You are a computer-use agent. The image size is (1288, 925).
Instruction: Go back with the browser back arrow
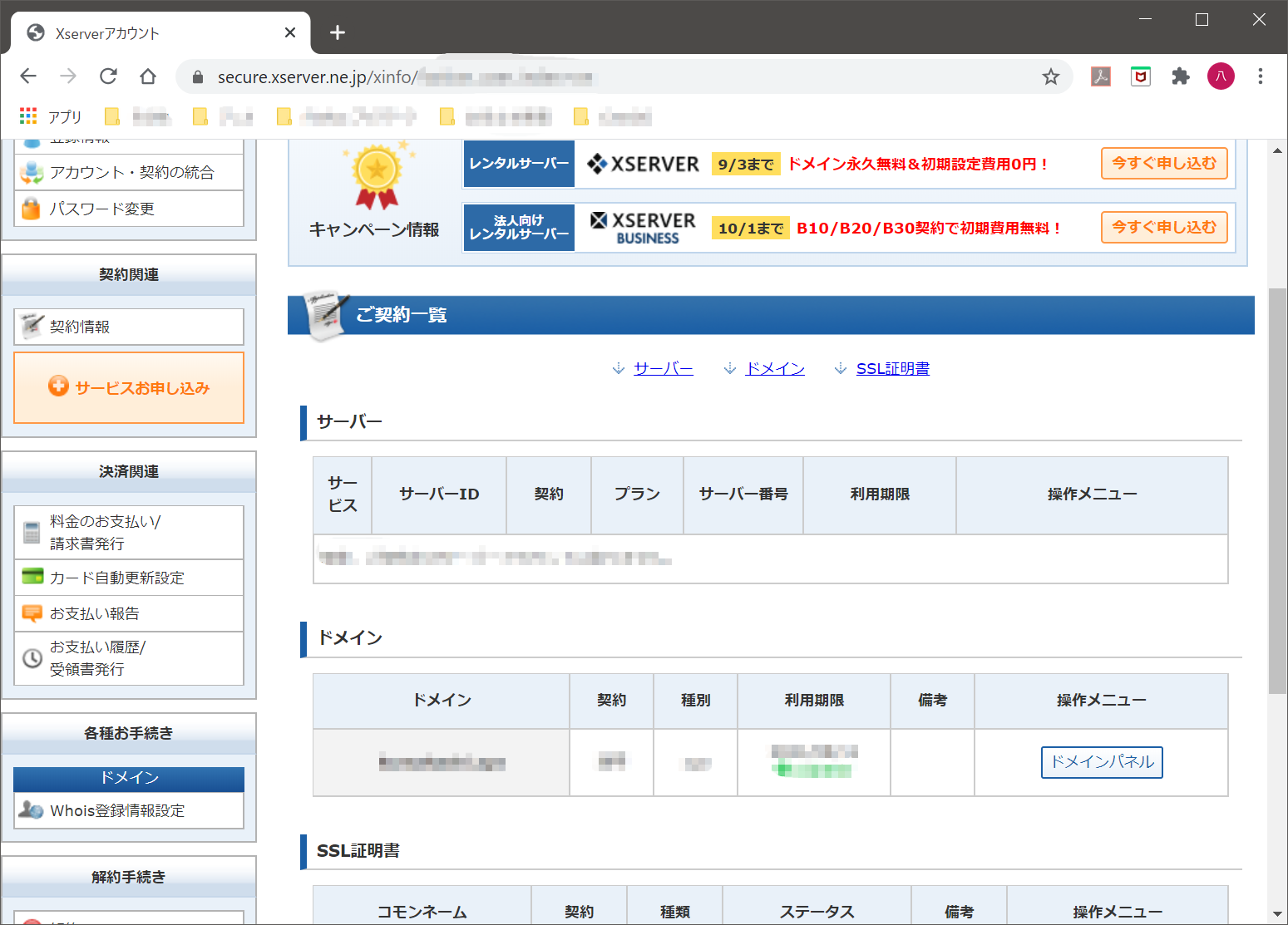pos(28,76)
